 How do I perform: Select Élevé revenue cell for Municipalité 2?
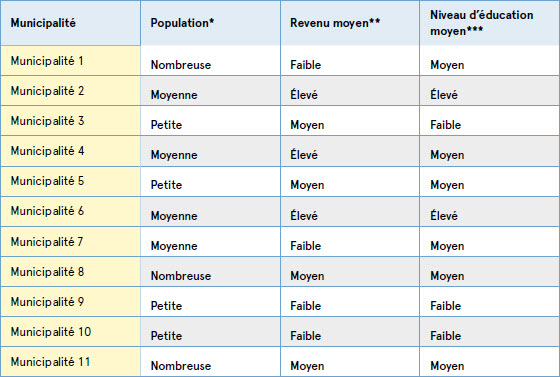[350, 91]
